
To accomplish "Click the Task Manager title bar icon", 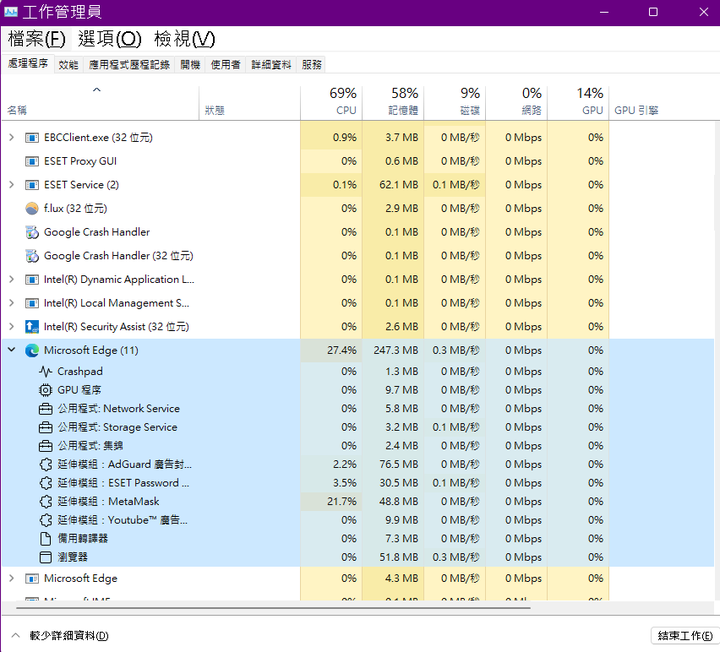I will (x=11, y=12).
